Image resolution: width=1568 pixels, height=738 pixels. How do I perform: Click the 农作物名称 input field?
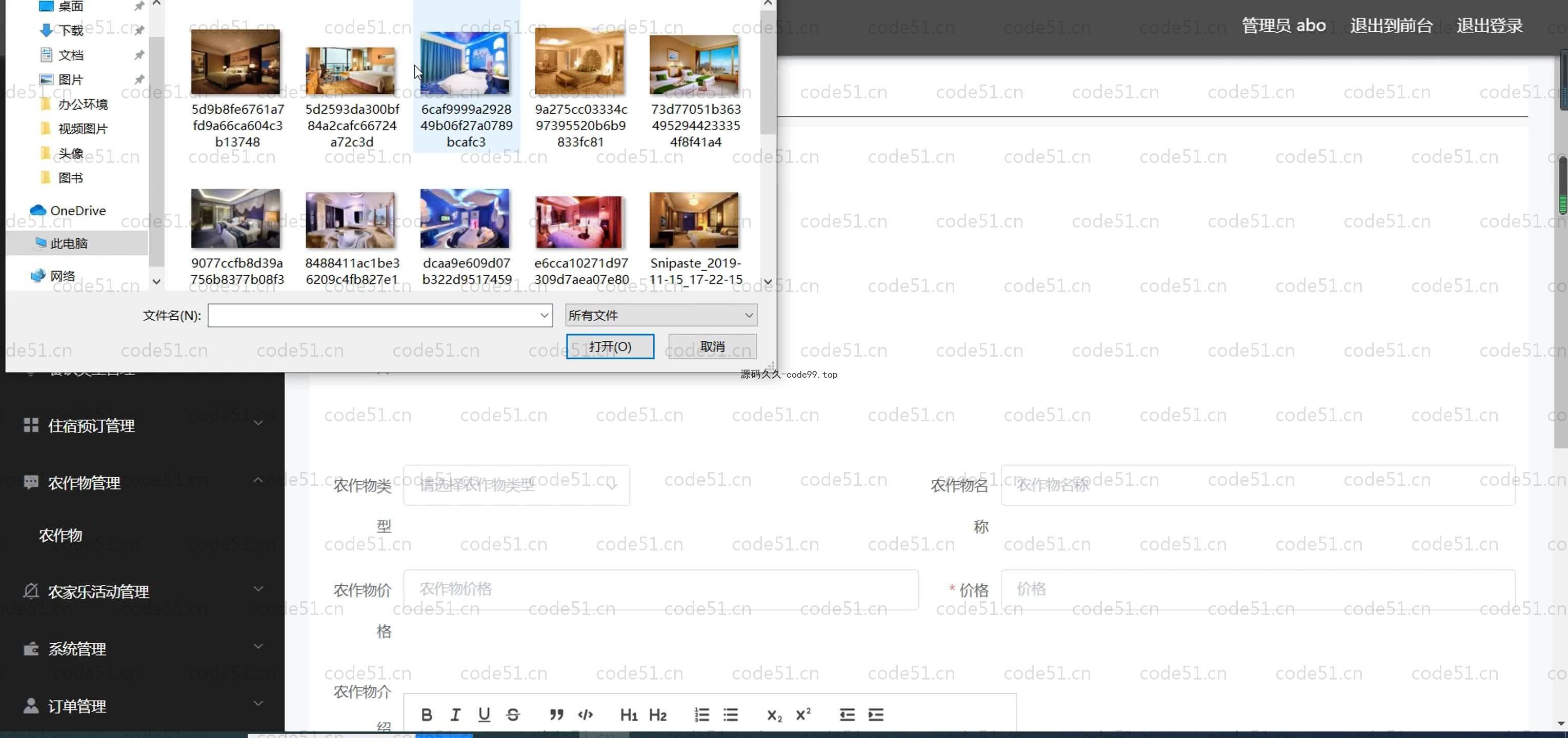1258,485
